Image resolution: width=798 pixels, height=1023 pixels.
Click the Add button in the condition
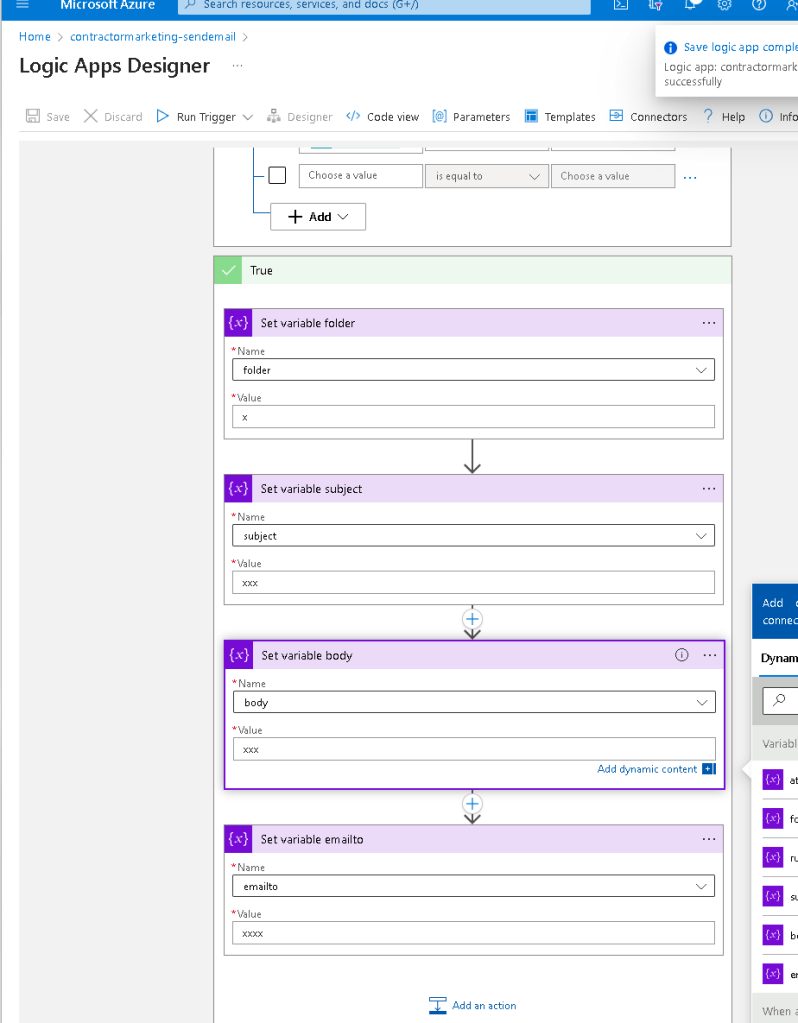[318, 217]
